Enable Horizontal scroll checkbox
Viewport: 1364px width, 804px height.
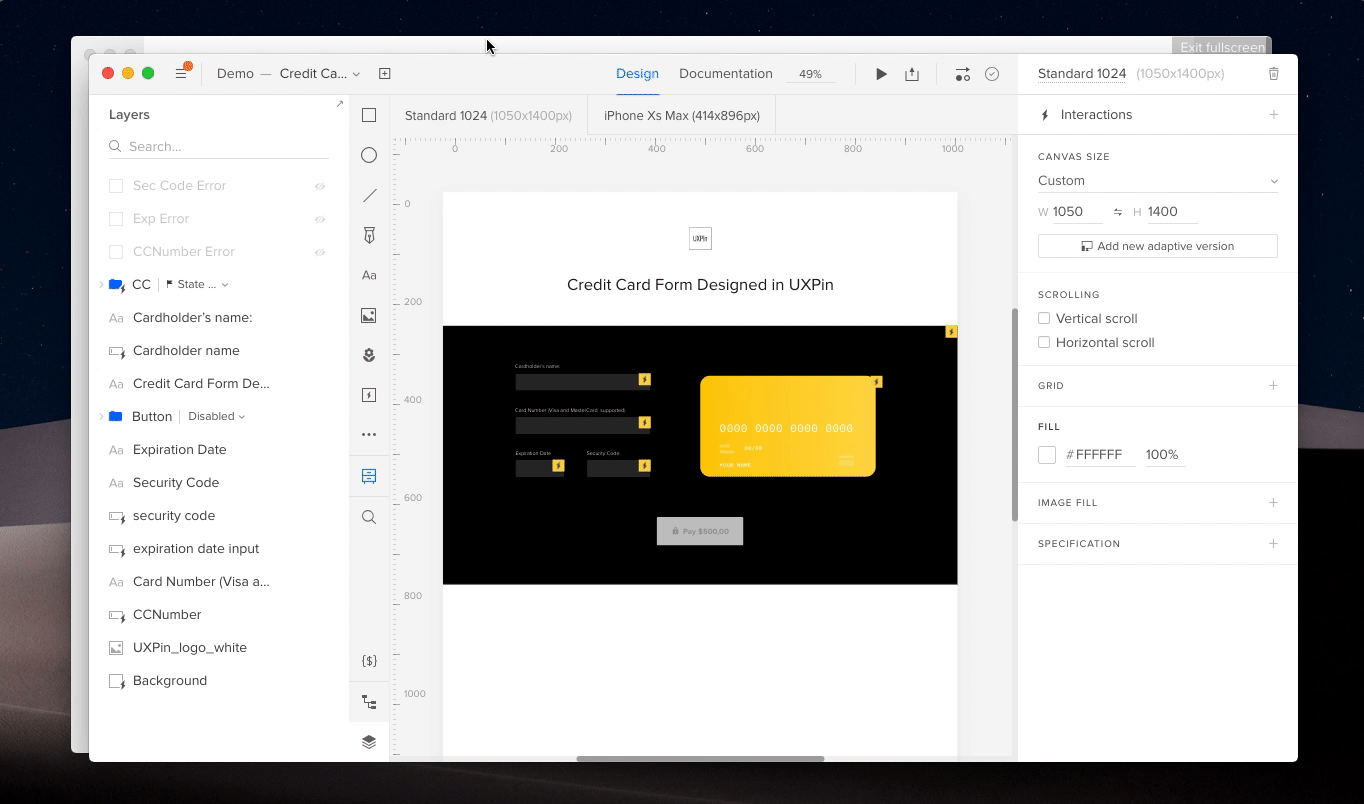coord(1044,342)
